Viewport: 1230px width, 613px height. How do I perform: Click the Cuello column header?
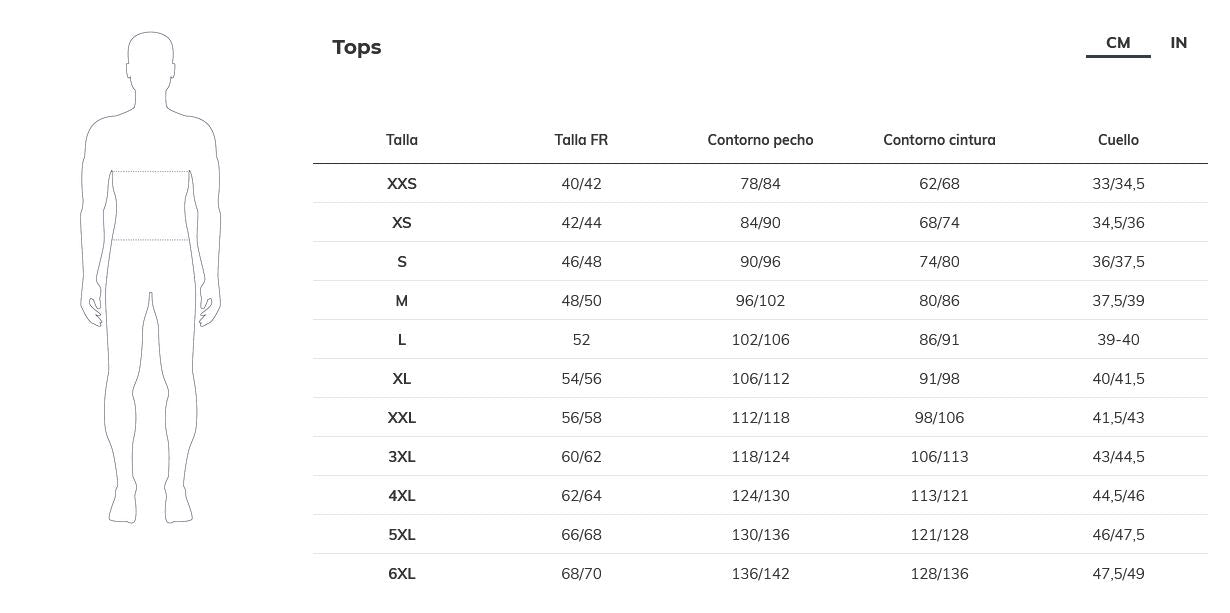coord(1118,140)
